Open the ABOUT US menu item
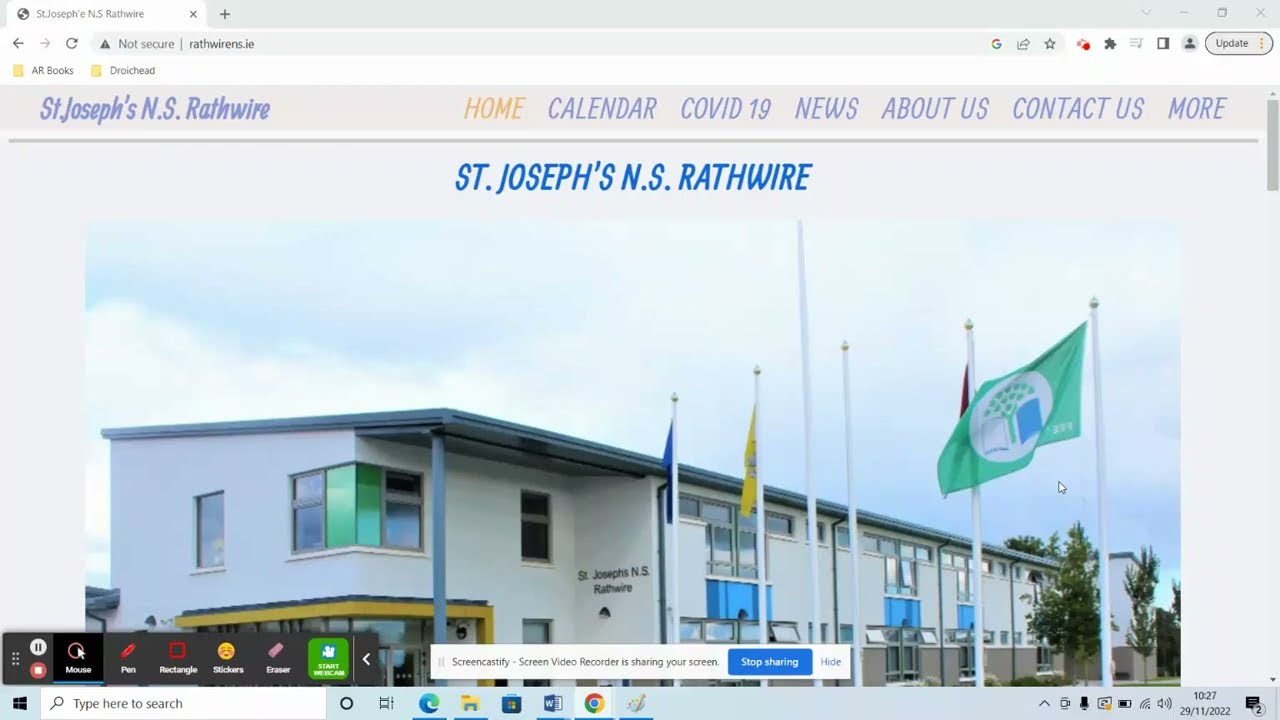This screenshot has height=720, width=1280. pos(935,109)
